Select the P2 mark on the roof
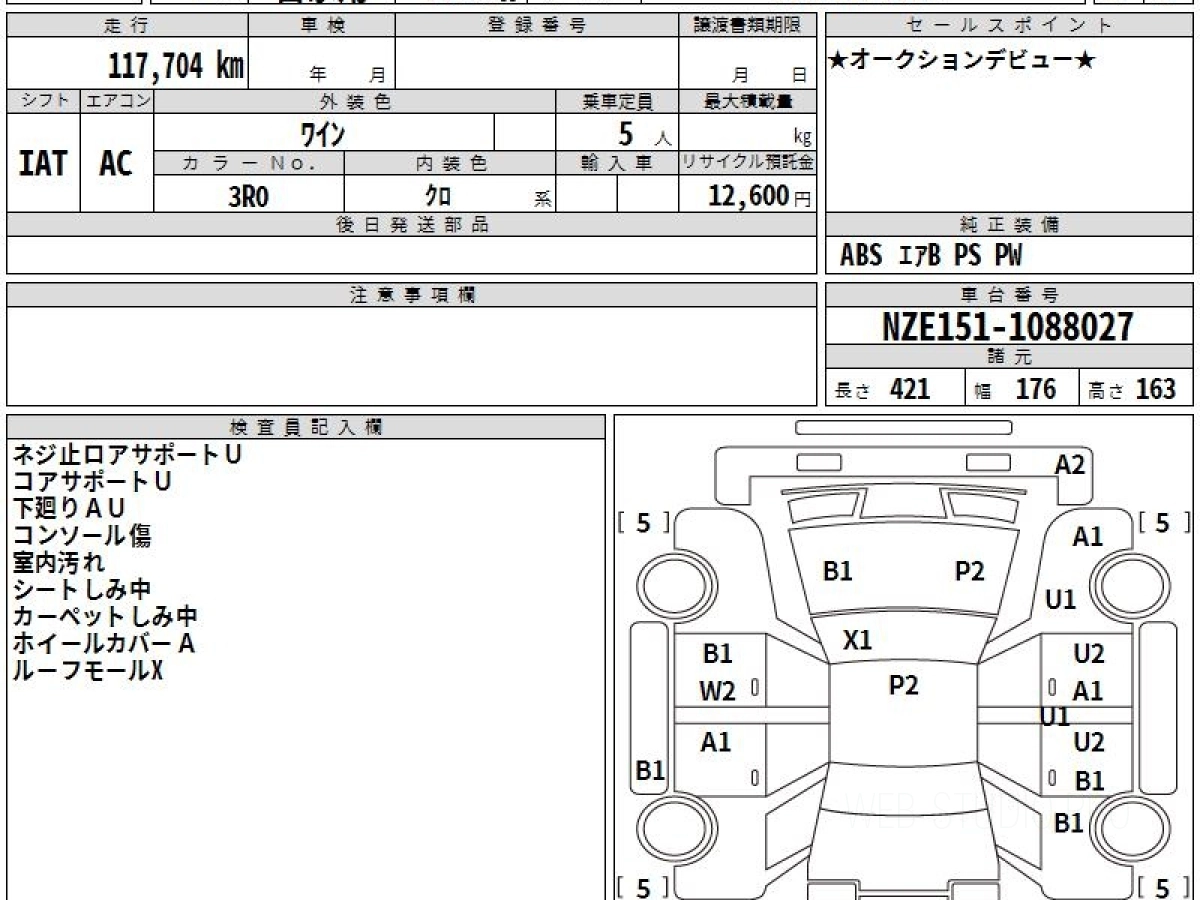1200x900 pixels. pos(904,685)
